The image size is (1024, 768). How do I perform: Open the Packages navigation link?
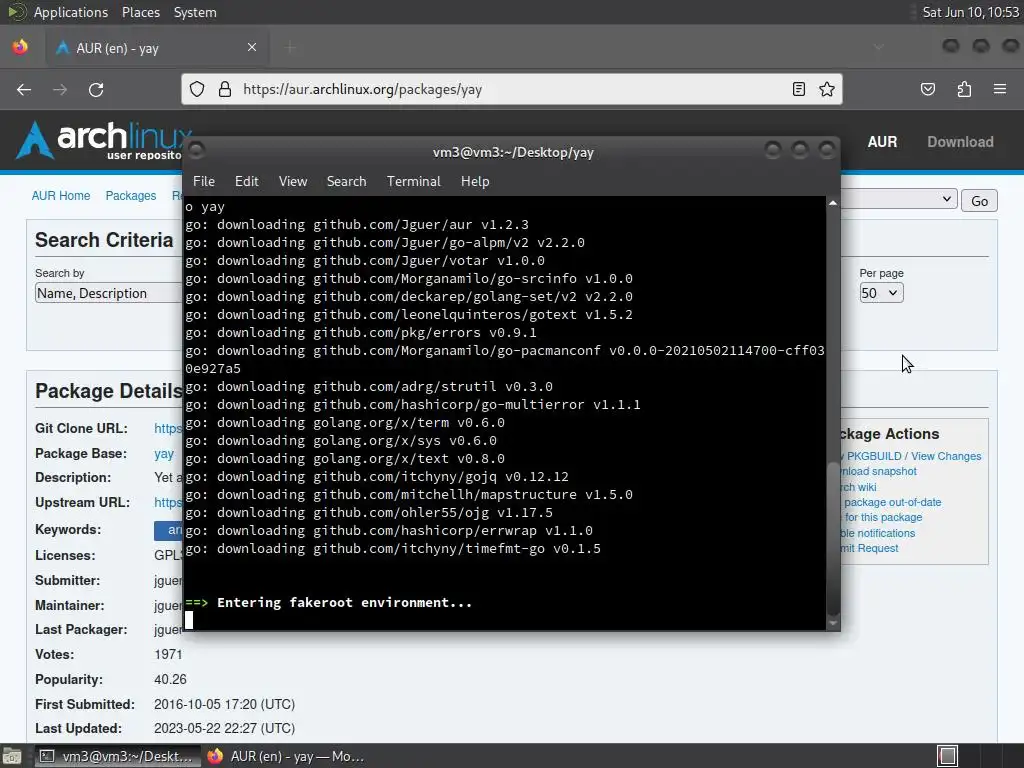(x=131, y=195)
